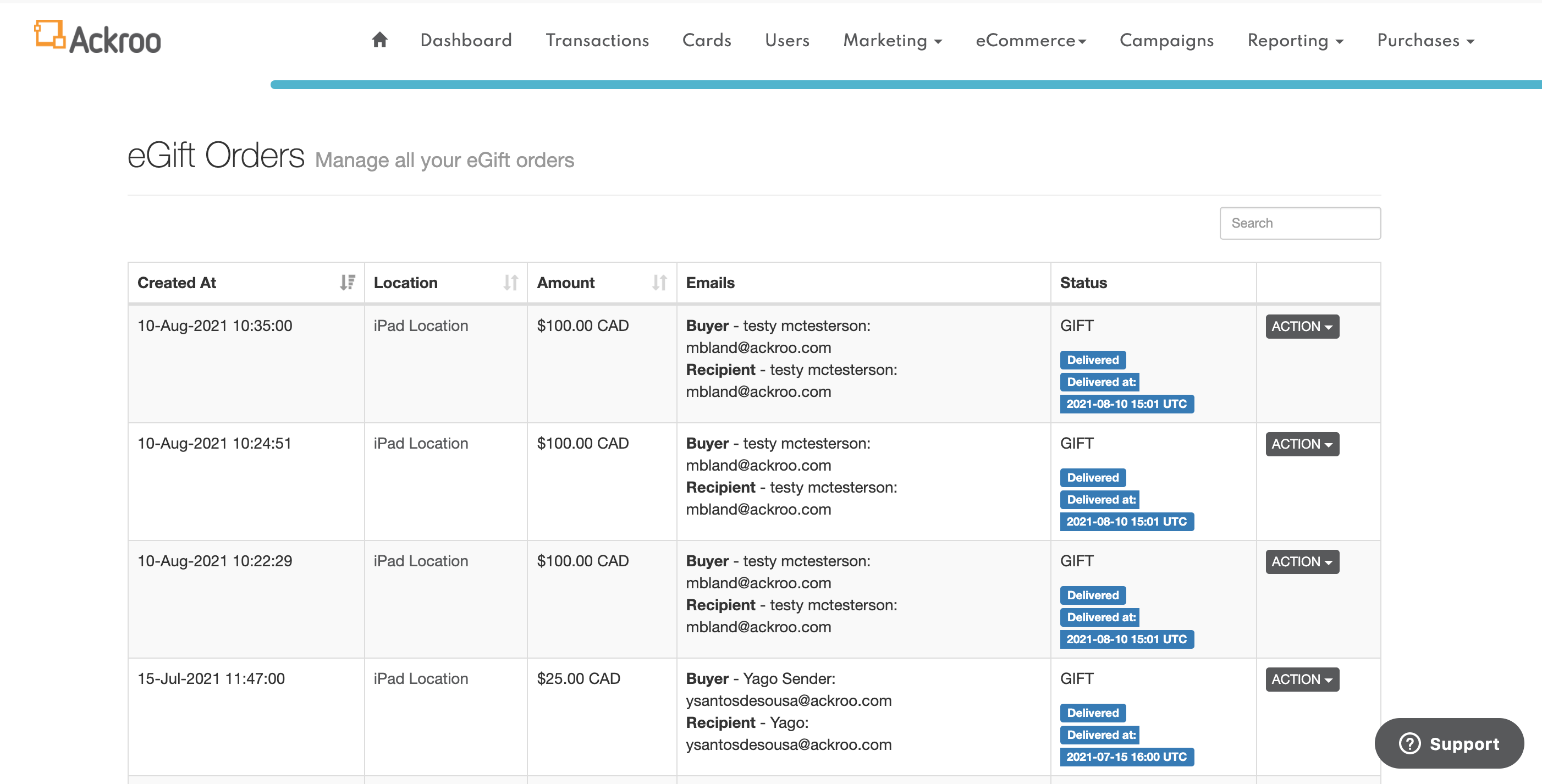Click the Delivered badge on the first order
This screenshot has width=1542, height=784.
[x=1093, y=359]
